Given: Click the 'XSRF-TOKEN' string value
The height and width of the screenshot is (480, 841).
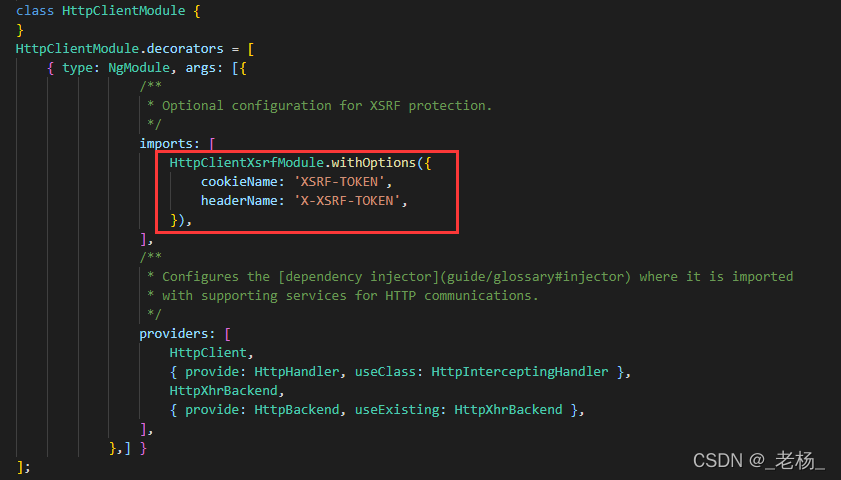Looking at the screenshot, I should [340, 182].
